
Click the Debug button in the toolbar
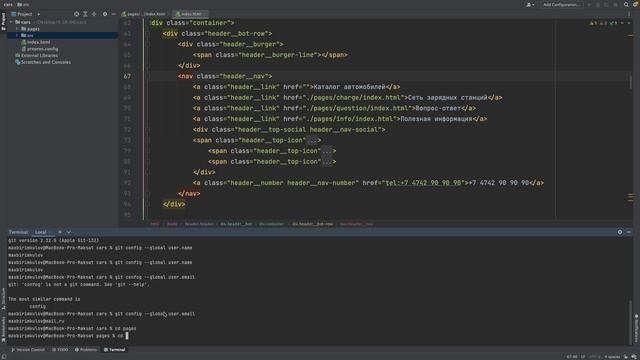pyautogui.click(x=598, y=4)
